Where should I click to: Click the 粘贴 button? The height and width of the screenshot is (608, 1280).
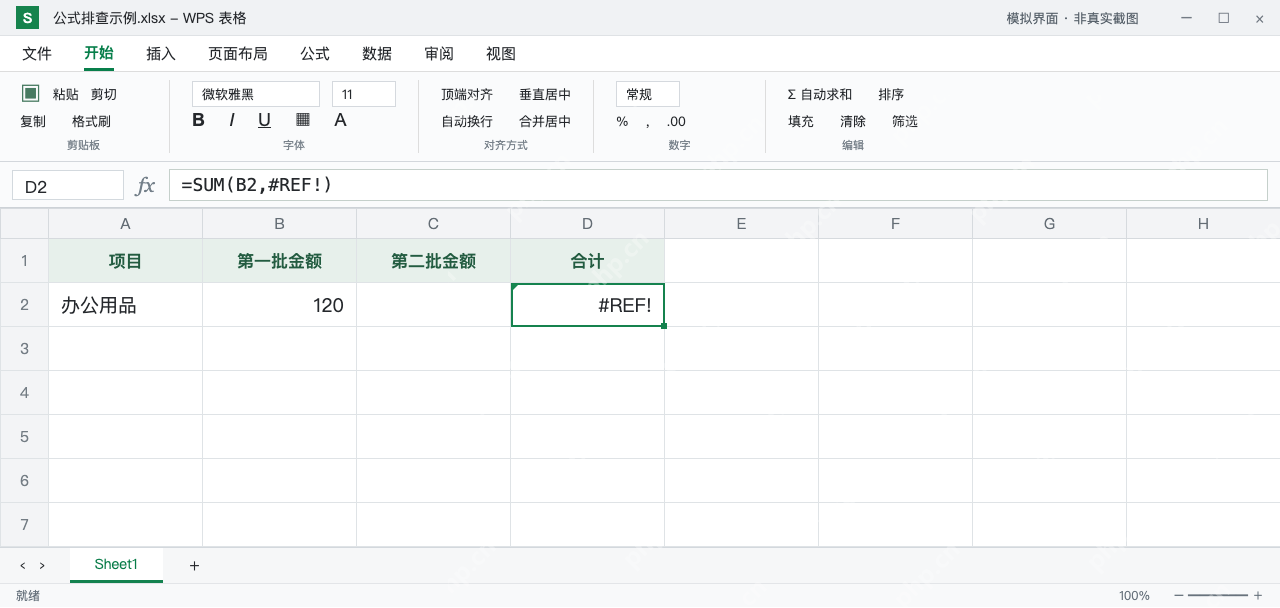coord(66,94)
